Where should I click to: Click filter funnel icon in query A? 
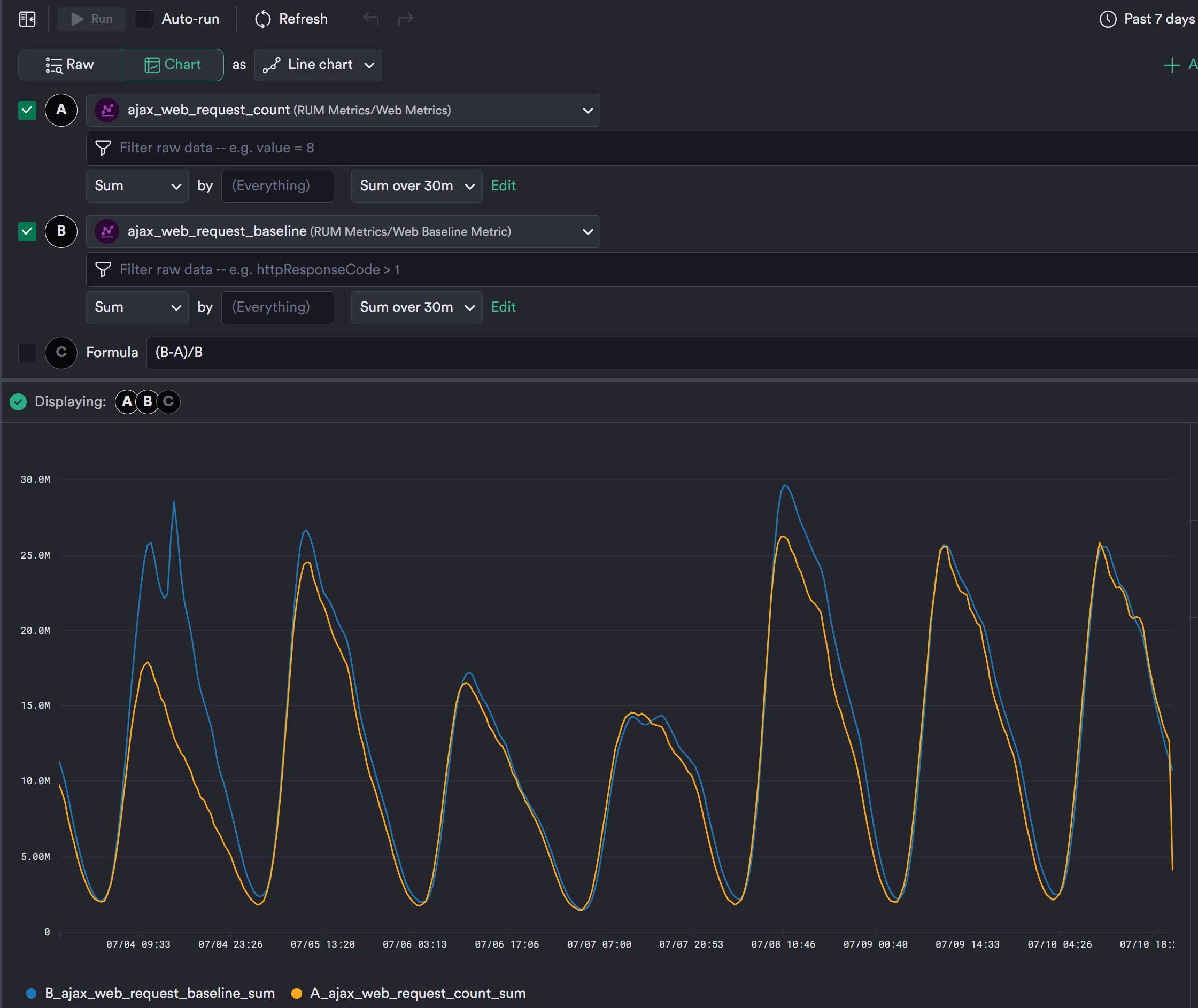(103, 148)
